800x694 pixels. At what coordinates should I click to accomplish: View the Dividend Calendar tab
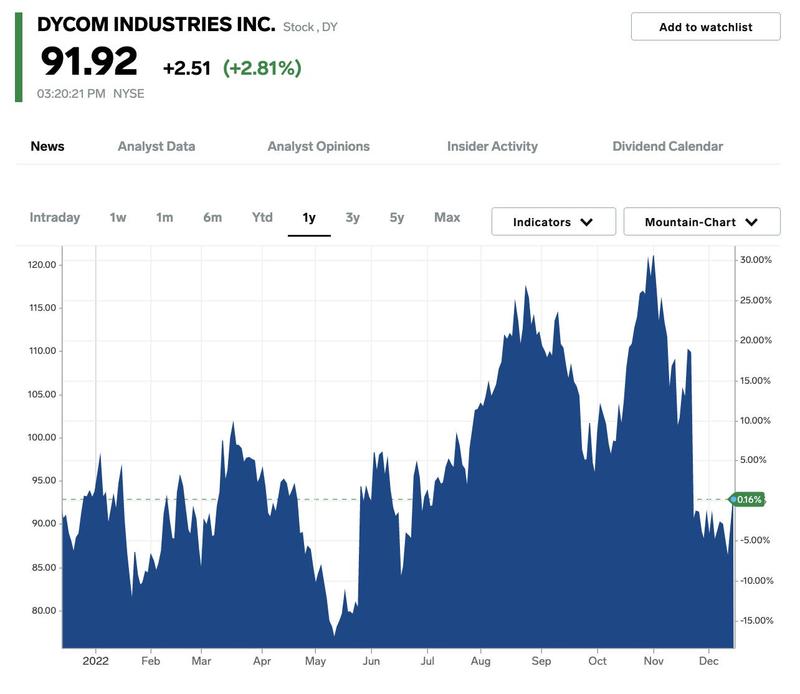pyautogui.click(x=667, y=146)
